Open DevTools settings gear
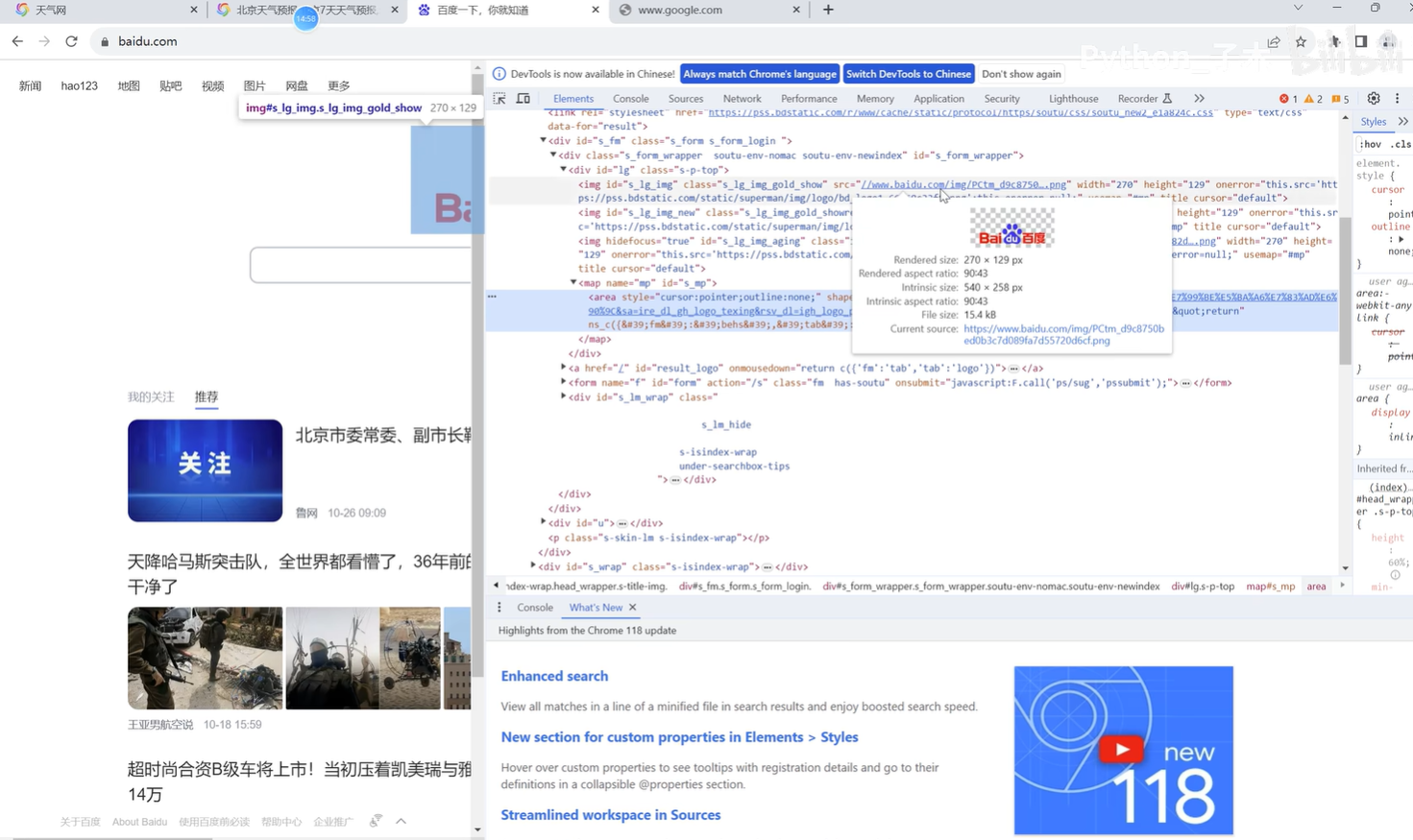 pyautogui.click(x=1374, y=99)
